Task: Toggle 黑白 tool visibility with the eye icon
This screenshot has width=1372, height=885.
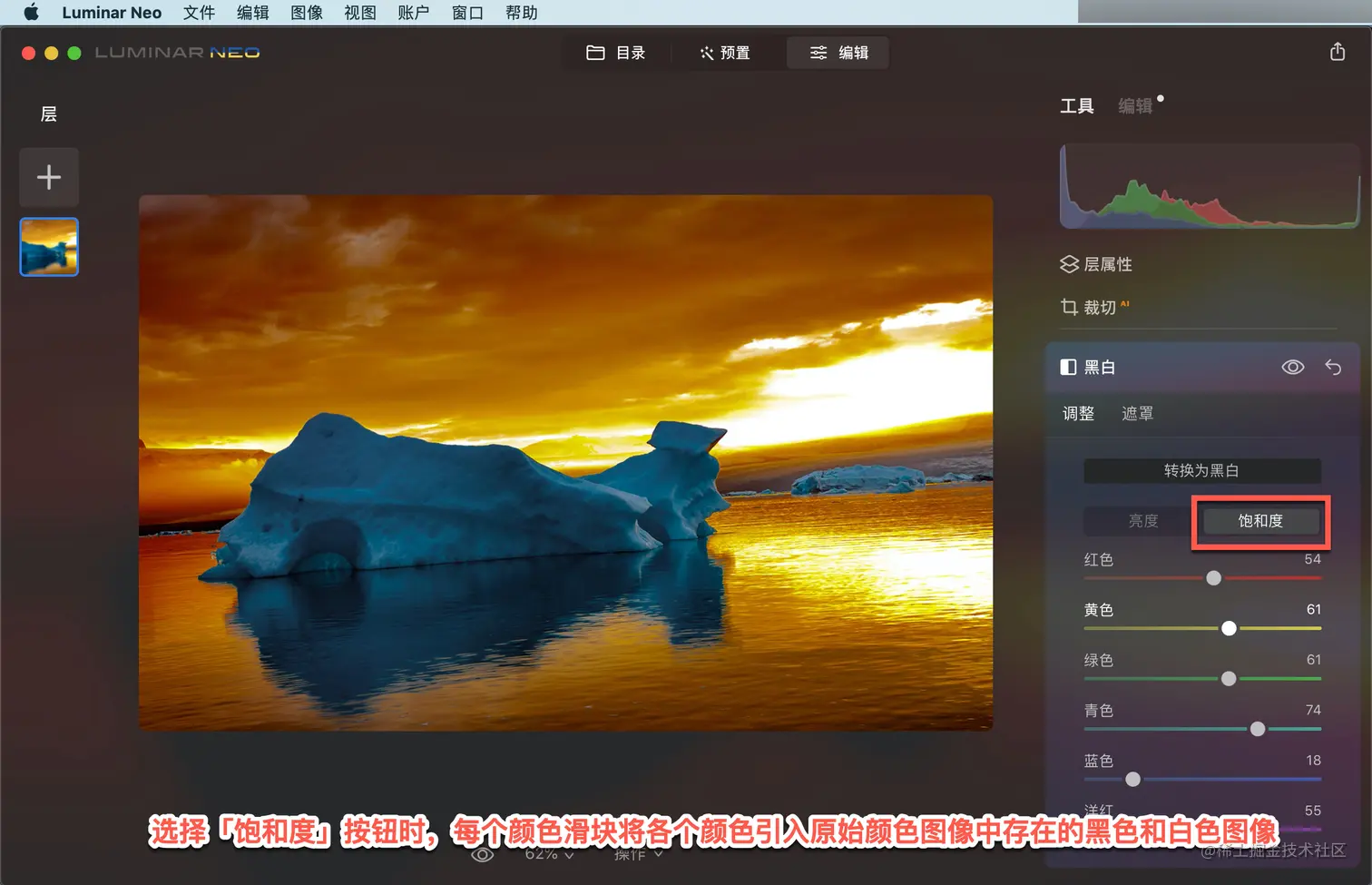Action: 1293,367
